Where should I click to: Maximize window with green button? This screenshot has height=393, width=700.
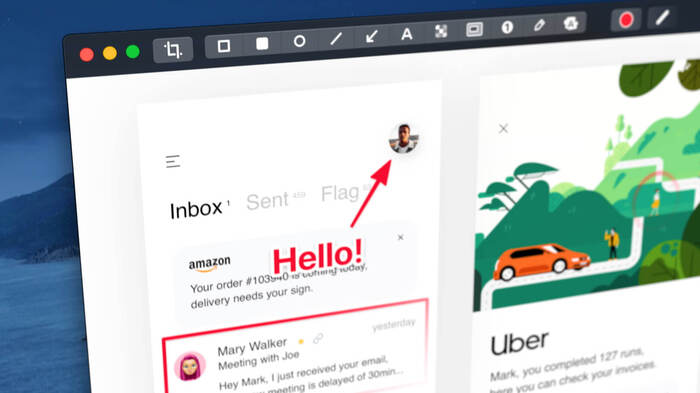pyautogui.click(x=133, y=52)
